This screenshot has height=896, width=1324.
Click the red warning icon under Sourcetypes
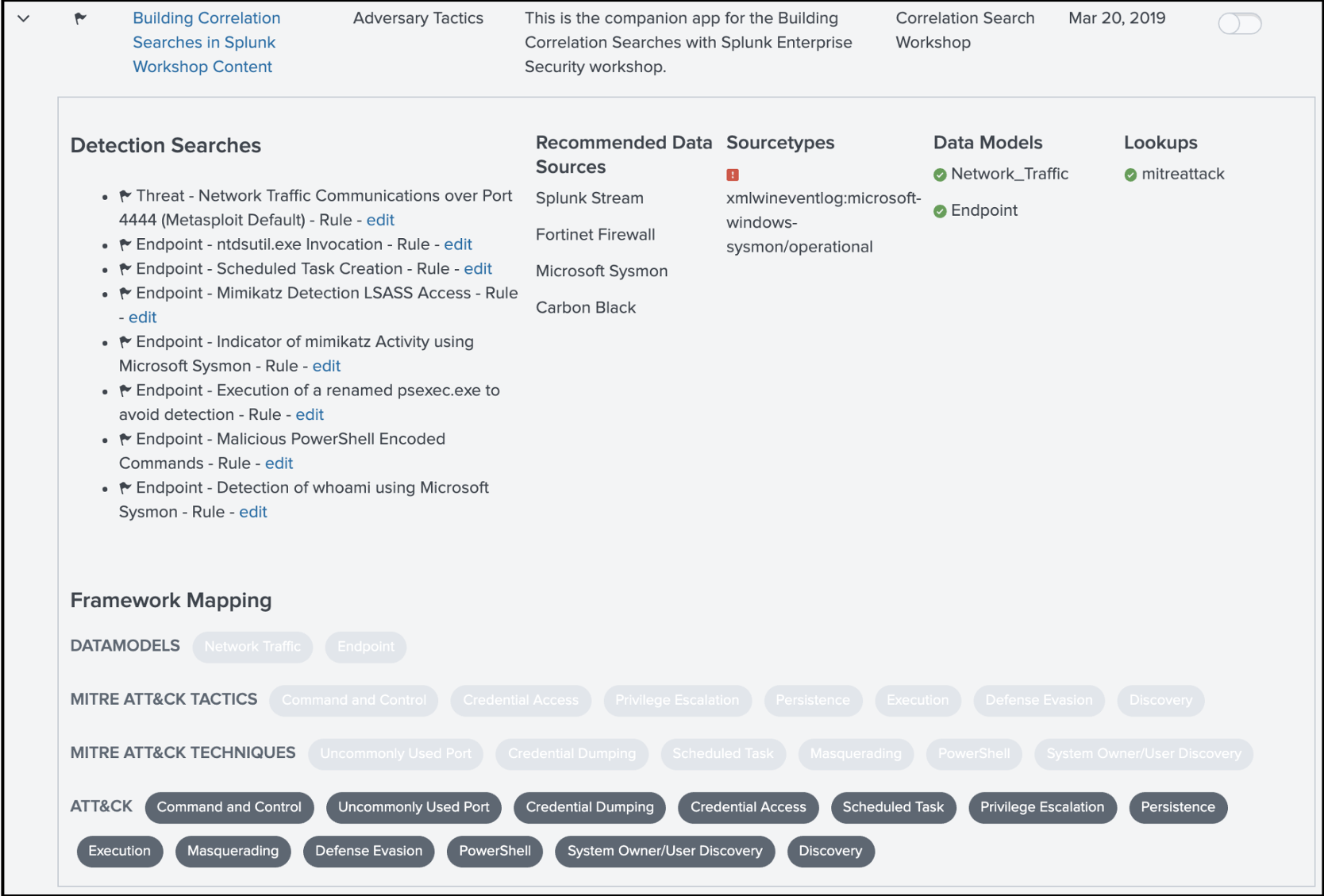coord(733,175)
